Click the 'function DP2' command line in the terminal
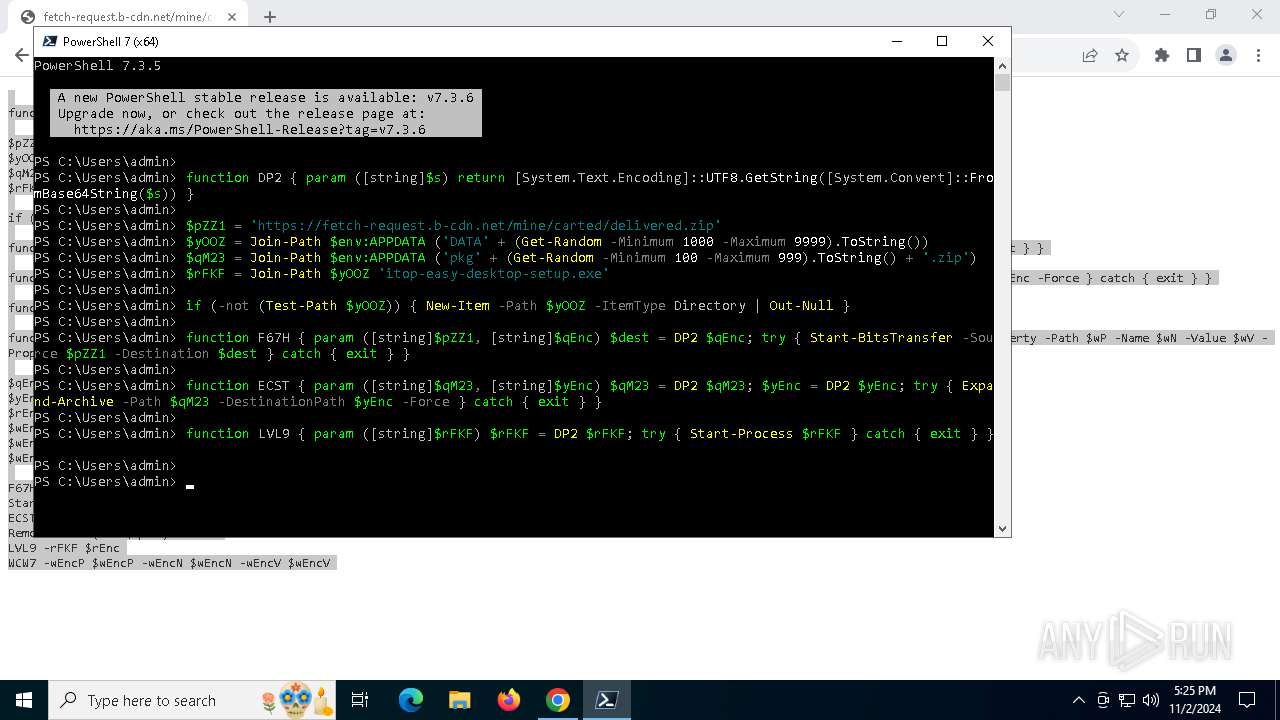 tap(514, 186)
